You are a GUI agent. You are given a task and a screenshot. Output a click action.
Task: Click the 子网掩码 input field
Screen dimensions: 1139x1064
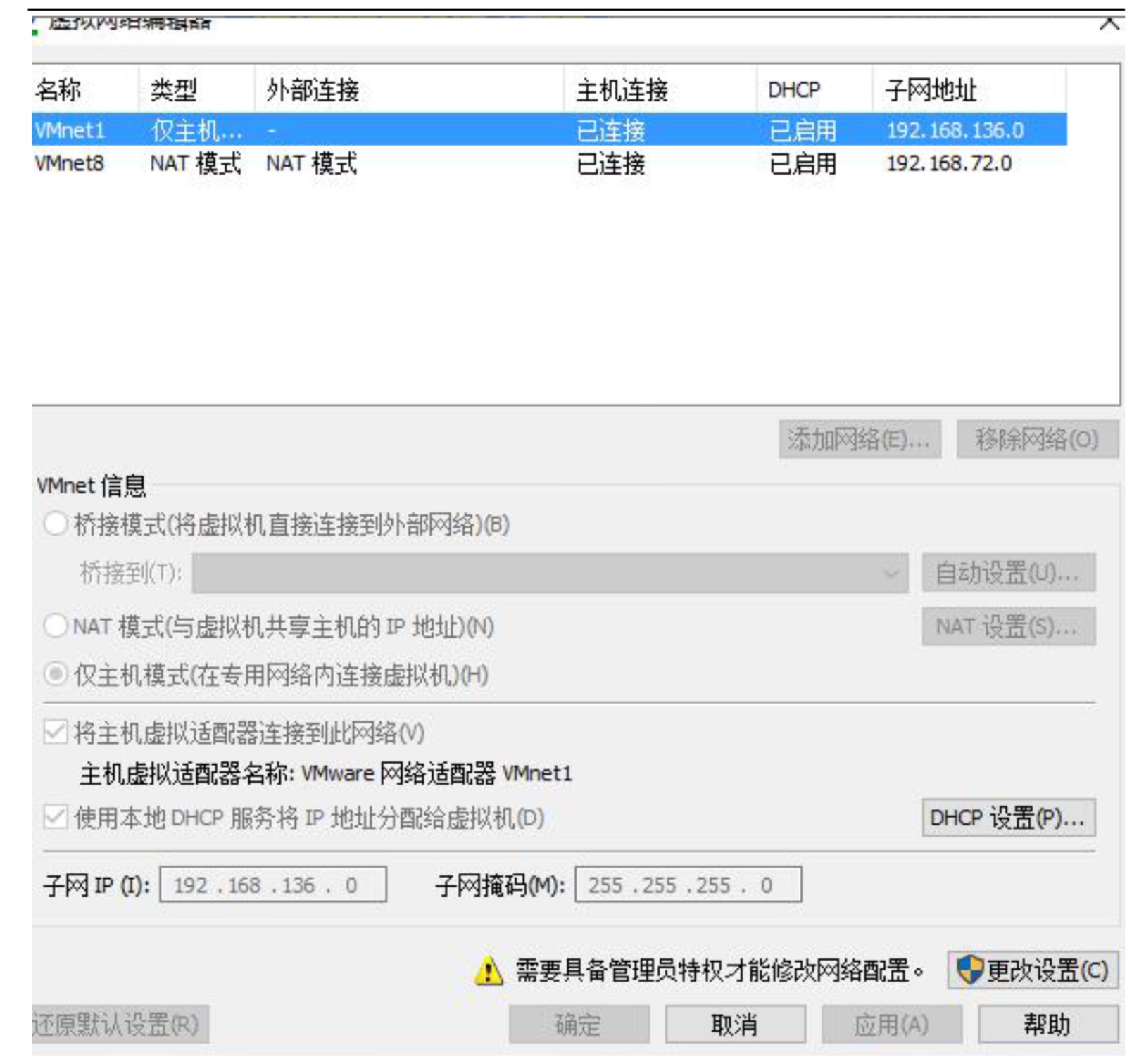point(687,885)
